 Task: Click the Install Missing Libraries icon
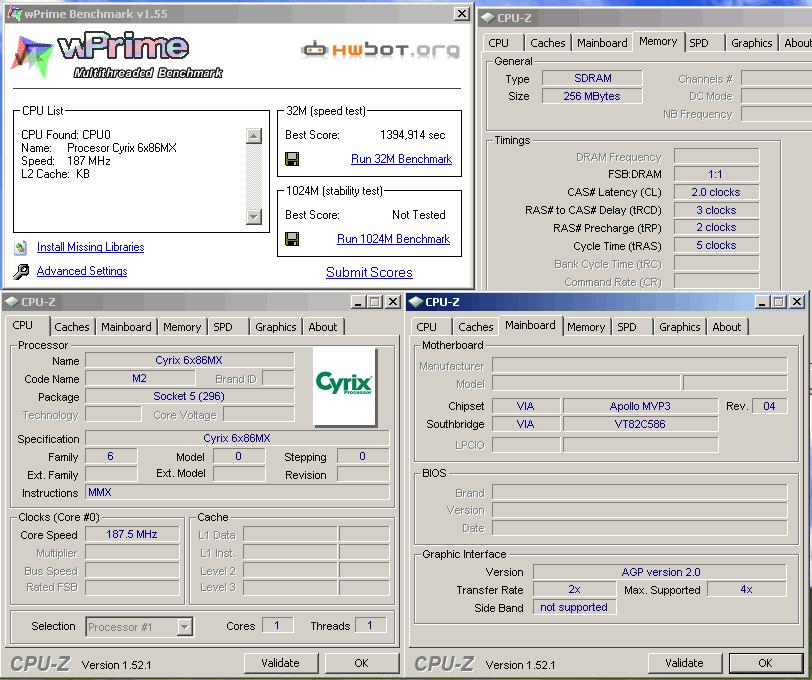tap(21, 247)
